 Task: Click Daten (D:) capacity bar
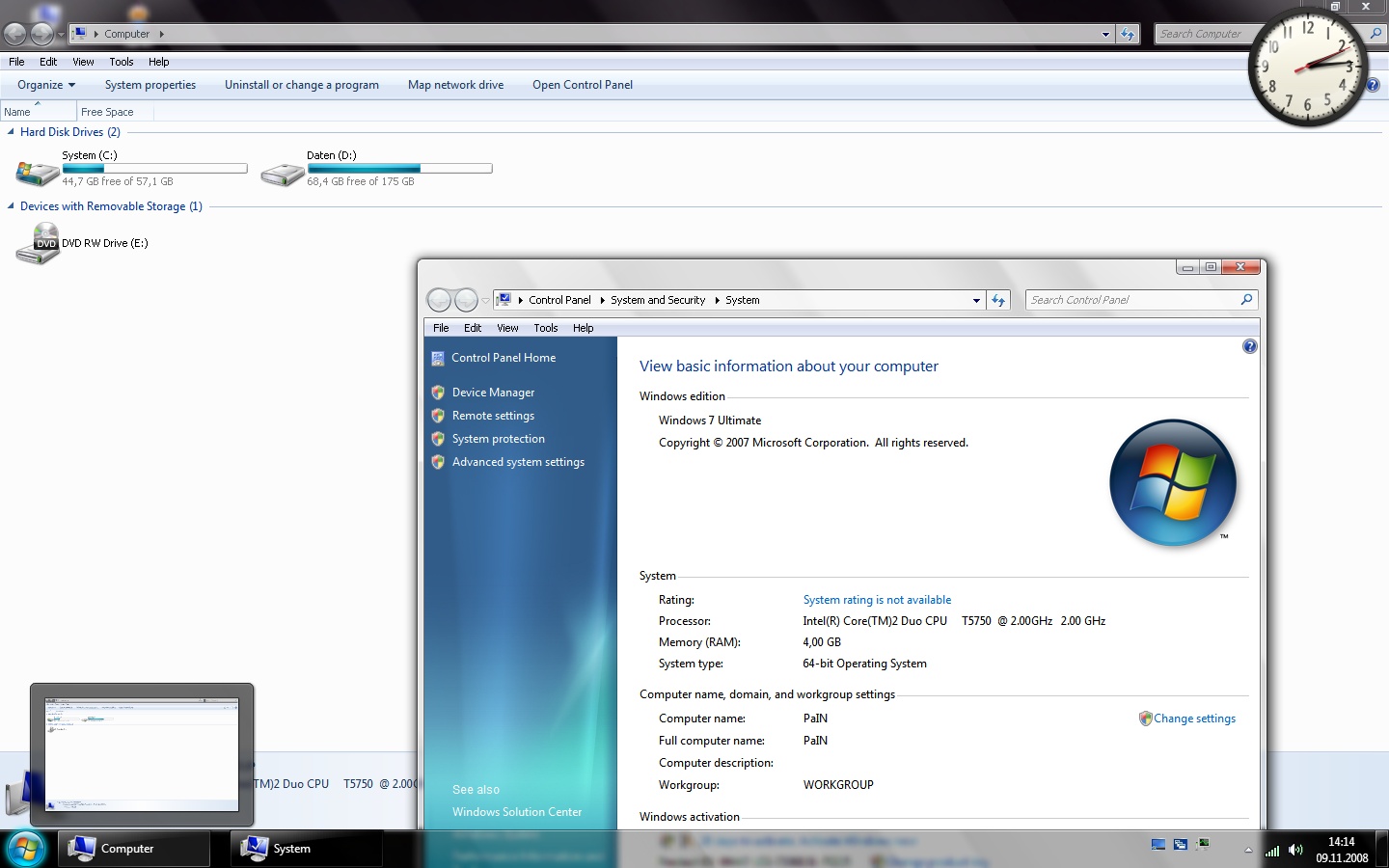399,169
